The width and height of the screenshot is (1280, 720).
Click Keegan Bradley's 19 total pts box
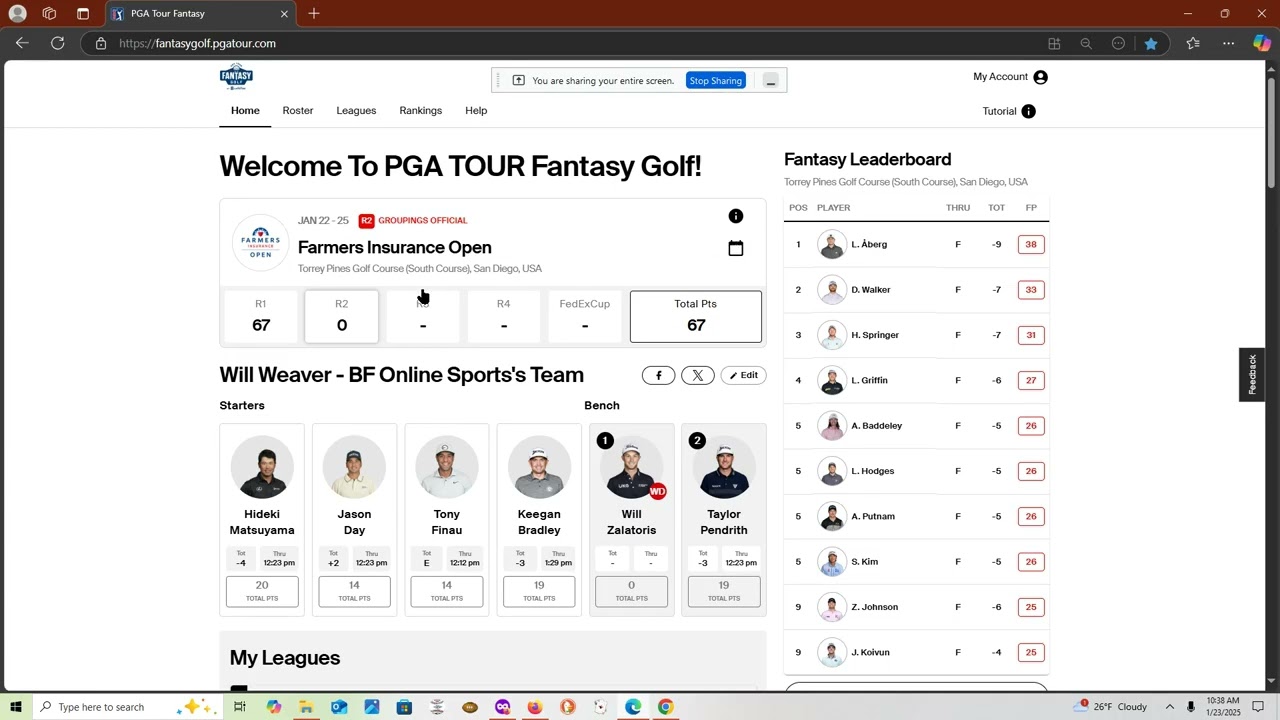539,591
